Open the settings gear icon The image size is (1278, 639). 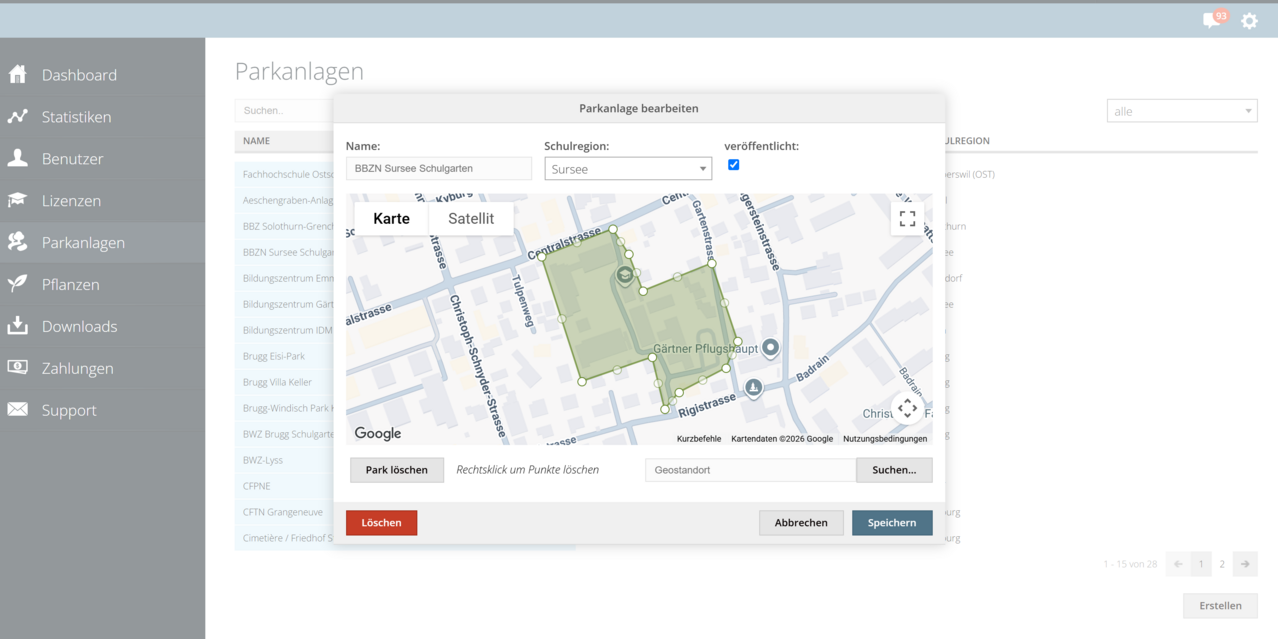(x=1249, y=20)
